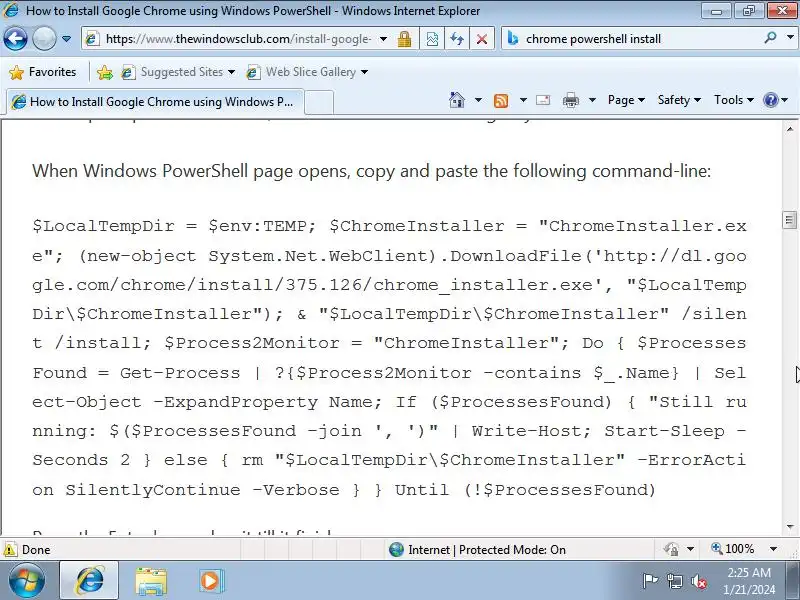800x600 pixels.
Task: Click the globe security zone icon
Action: (x=396, y=549)
